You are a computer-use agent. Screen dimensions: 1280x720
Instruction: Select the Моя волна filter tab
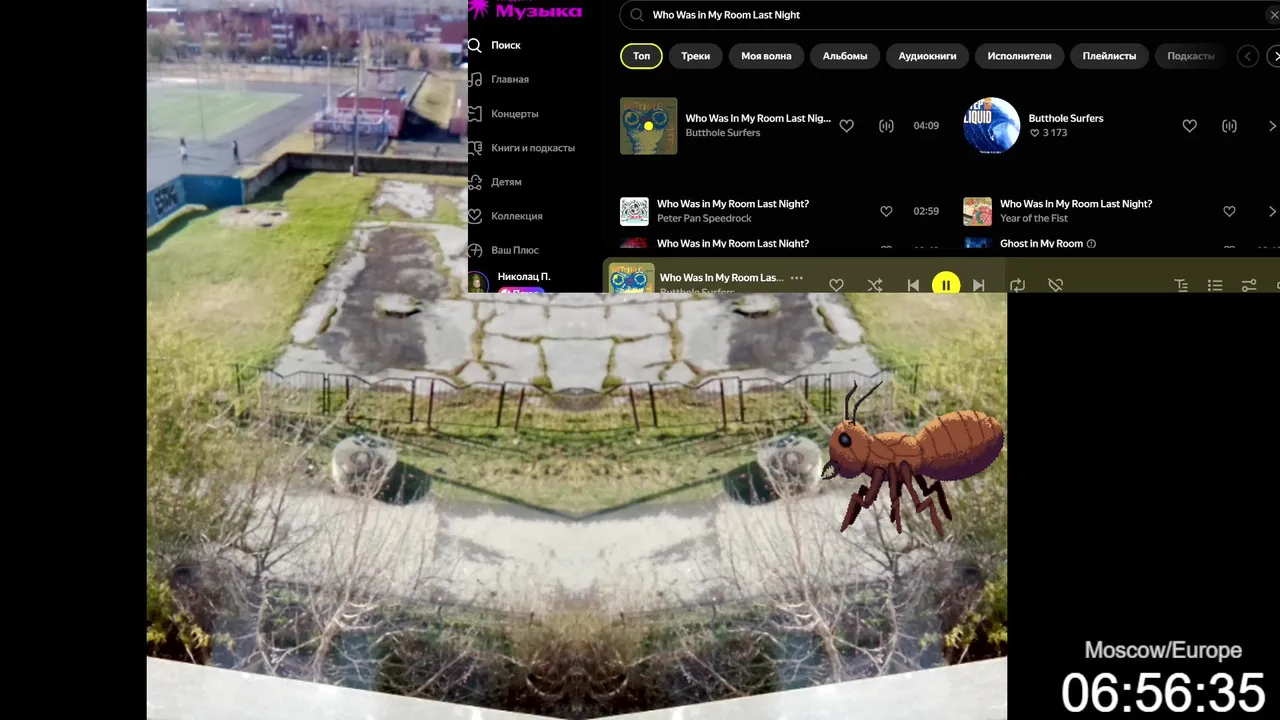(766, 56)
